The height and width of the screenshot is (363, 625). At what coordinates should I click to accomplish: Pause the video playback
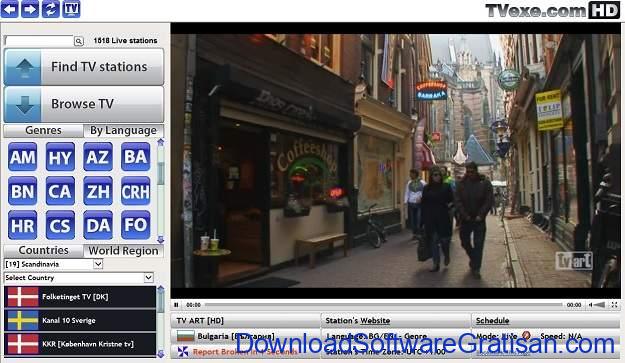click(176, 305)
